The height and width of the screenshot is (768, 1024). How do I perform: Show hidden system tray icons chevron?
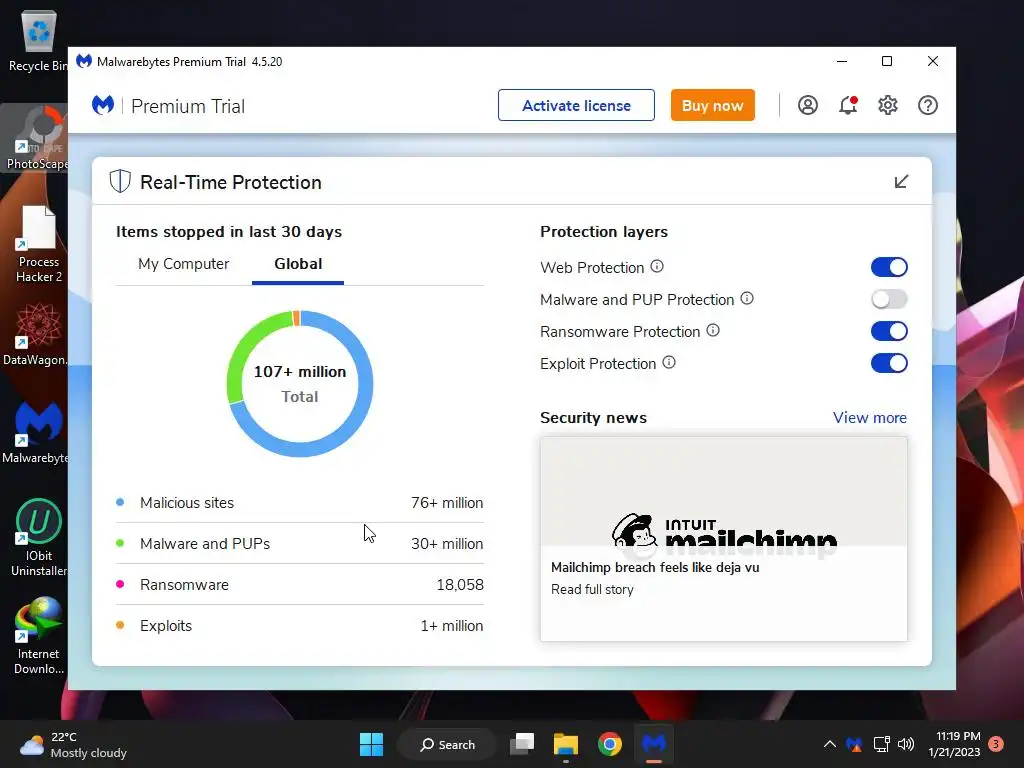click(x=829, y=744)
